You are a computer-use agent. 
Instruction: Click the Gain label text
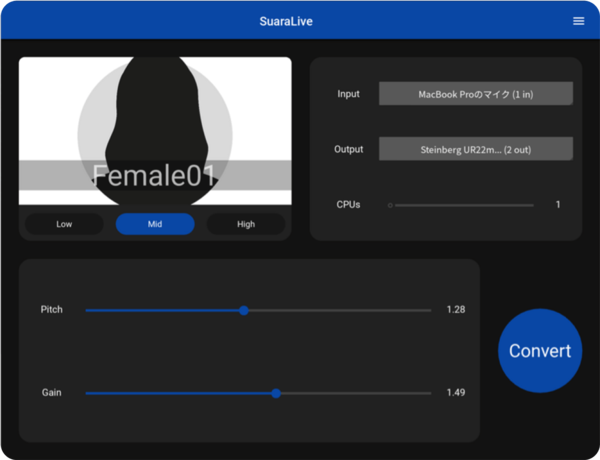(51, 393)
